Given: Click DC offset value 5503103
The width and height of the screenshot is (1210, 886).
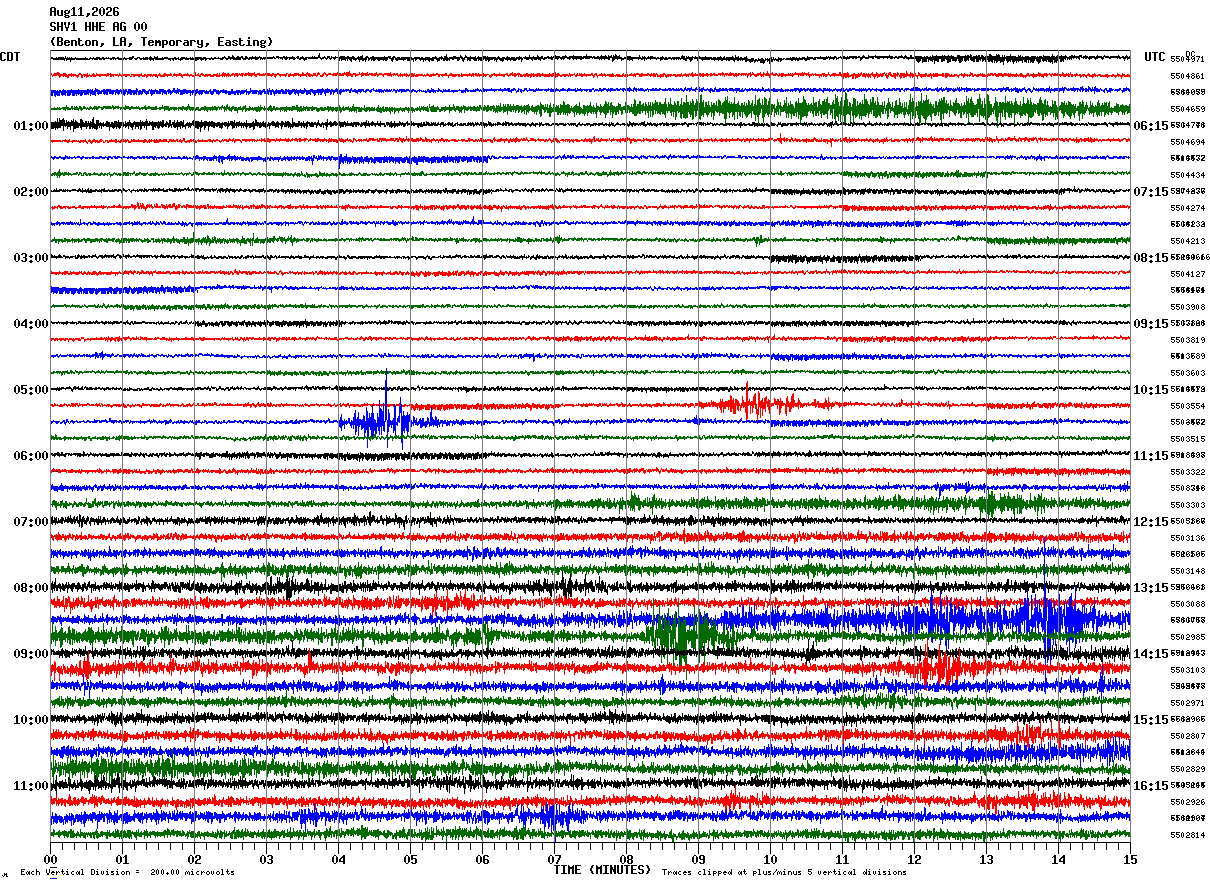Looking at the screenshot, I should (1187, 670).
